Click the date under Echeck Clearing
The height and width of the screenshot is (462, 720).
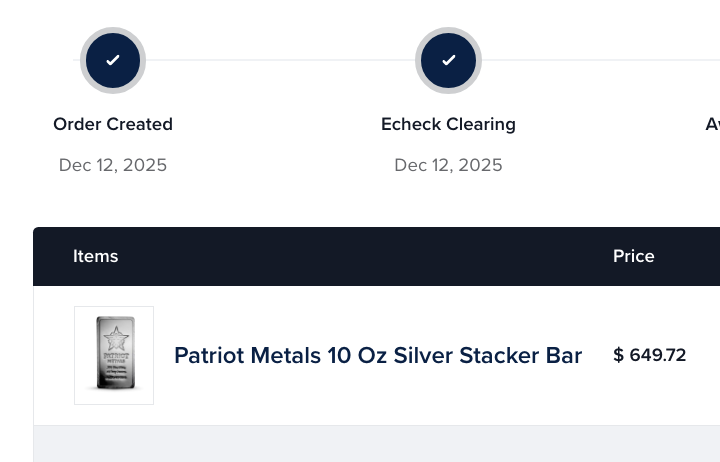[448, 165]
